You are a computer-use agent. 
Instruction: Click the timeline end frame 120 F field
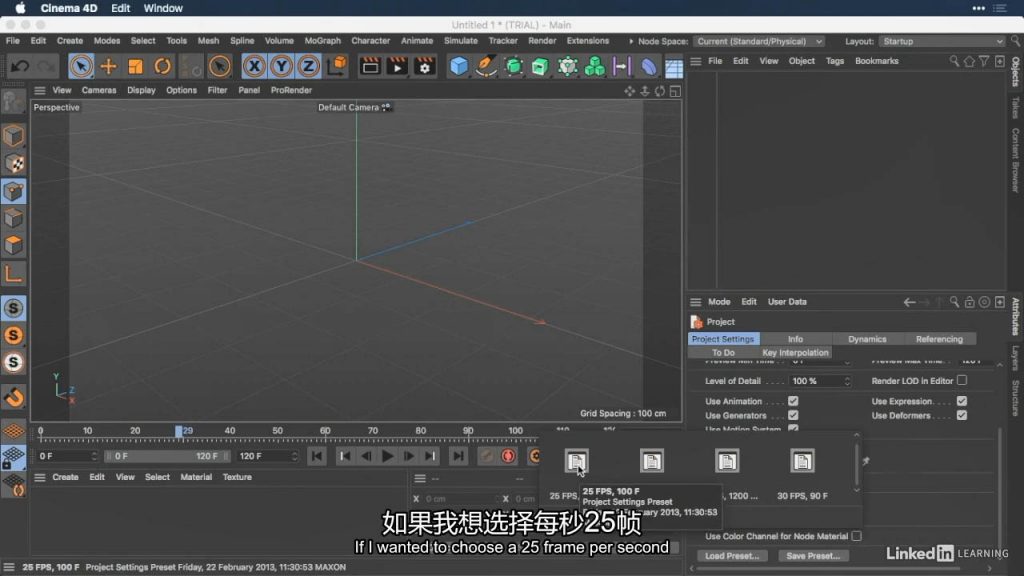tap(268, 456)
